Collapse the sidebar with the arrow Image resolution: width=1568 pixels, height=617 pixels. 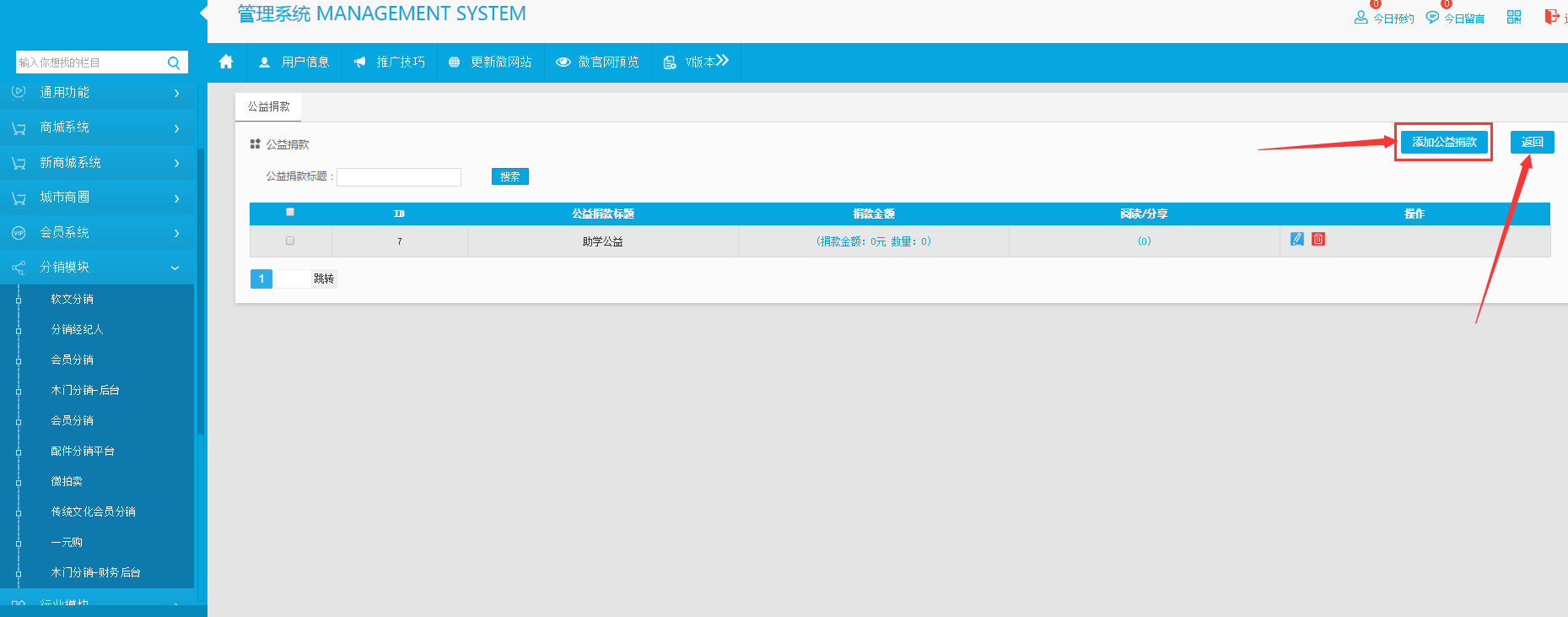click(203, 13)
